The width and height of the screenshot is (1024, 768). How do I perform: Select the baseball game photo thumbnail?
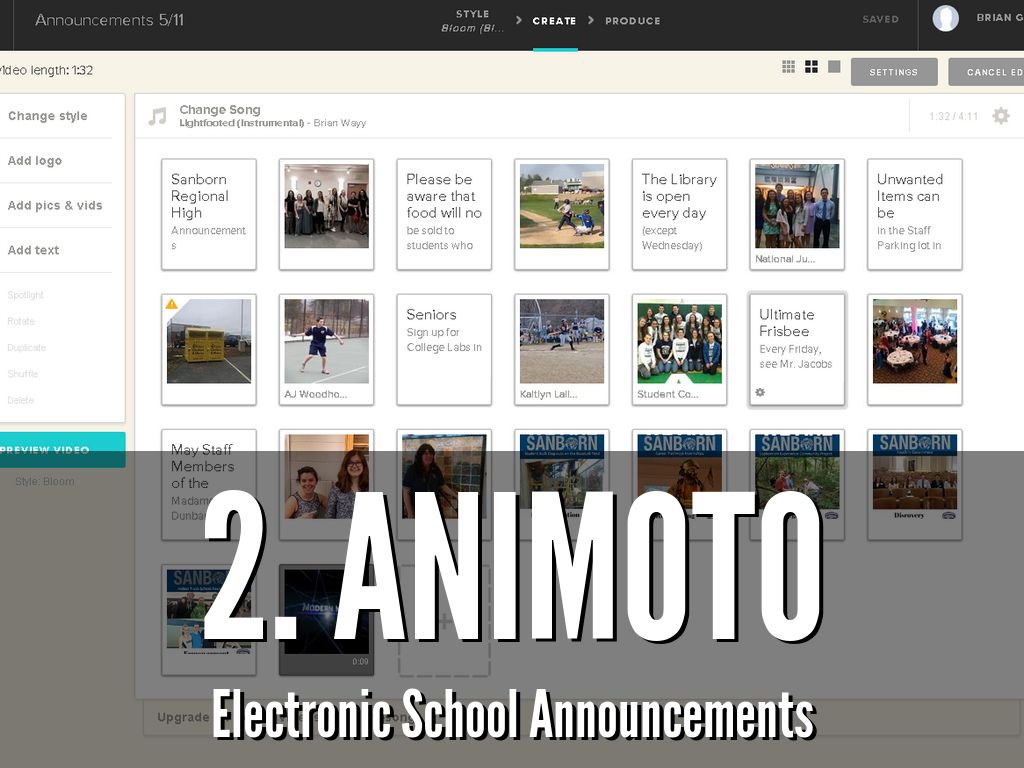click(562, 206)
